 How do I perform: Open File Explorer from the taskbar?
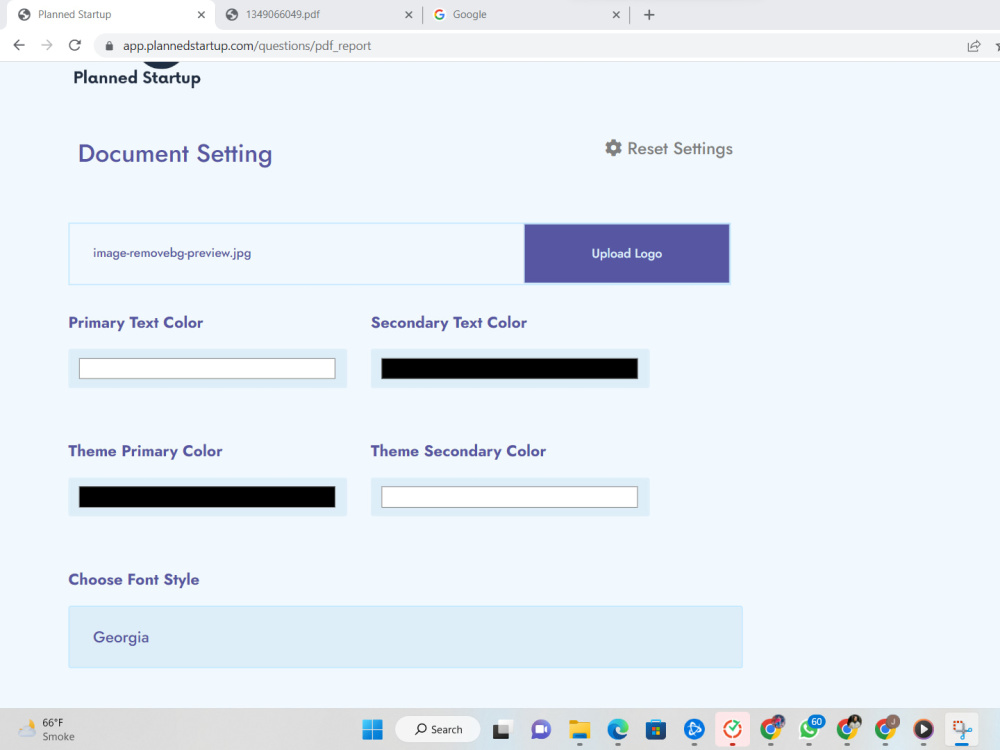pos(579,729)
